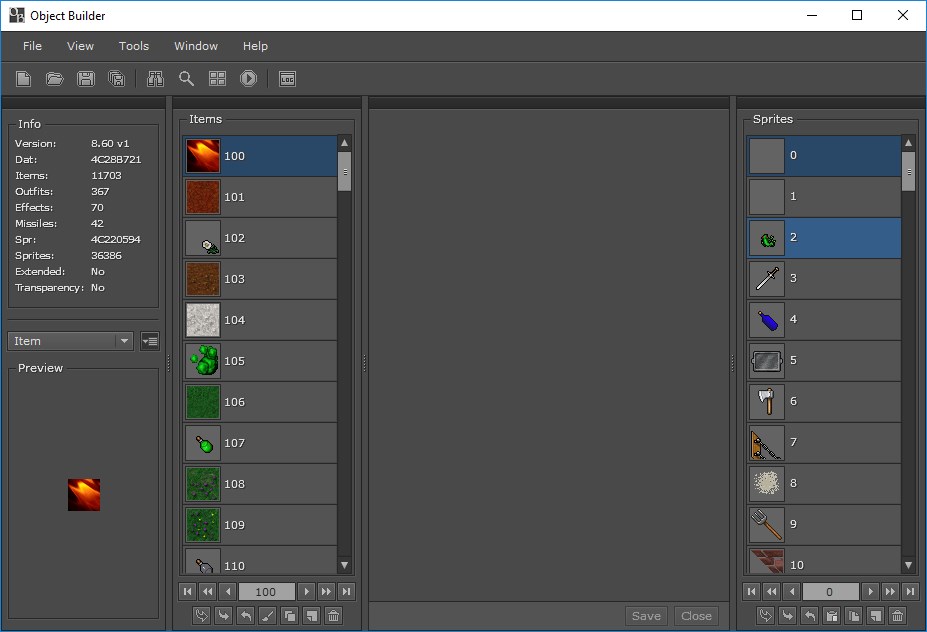The image size is (927, 632).
Task: Click Sprites list scrollbar thumb
Action: pos(909,171)
